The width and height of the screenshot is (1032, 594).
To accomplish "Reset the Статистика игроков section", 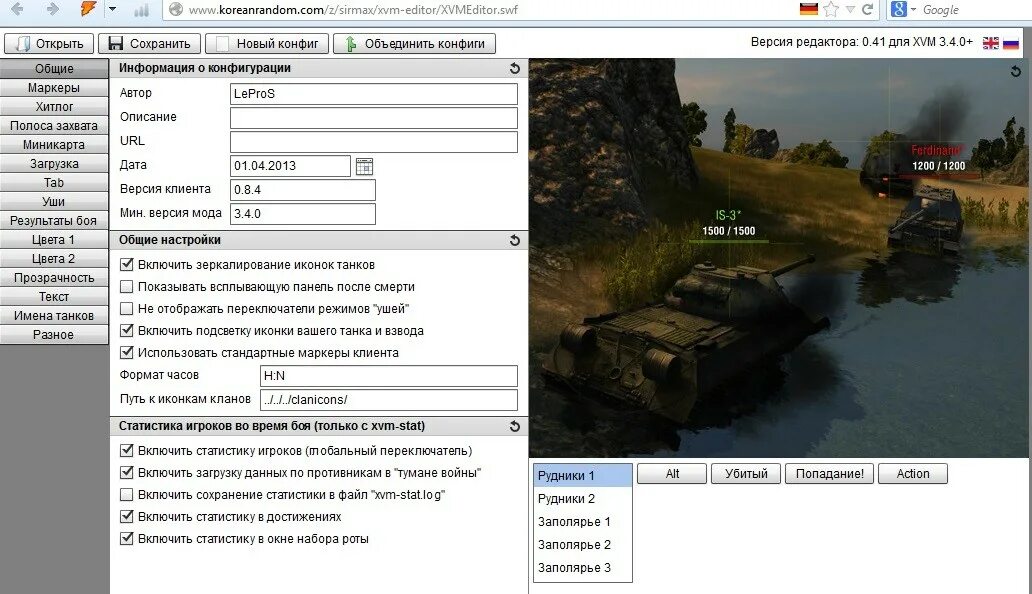I will (515, 427).
